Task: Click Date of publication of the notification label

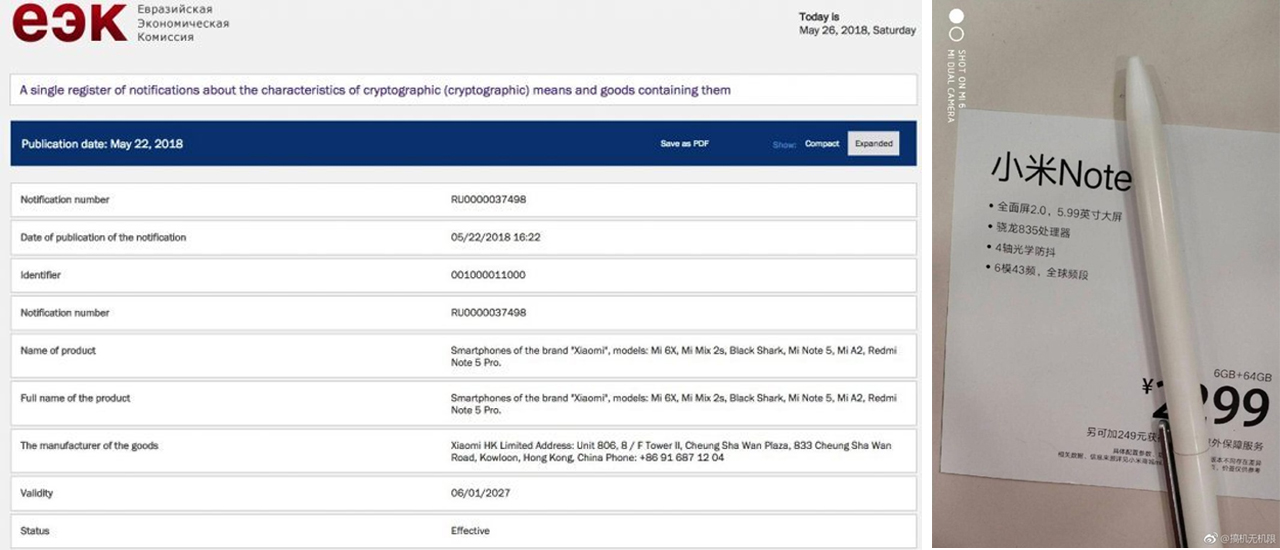Action: 103,237
